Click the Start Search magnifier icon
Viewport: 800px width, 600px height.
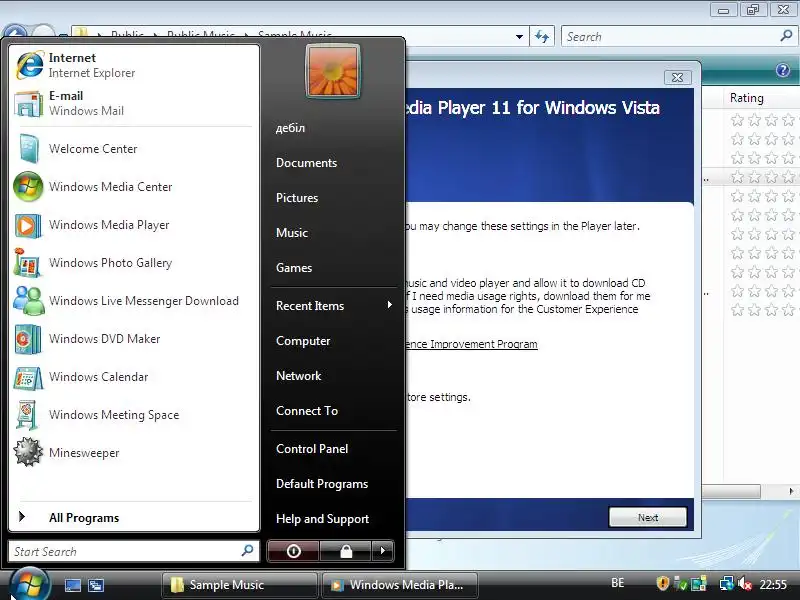pos(247,551)
